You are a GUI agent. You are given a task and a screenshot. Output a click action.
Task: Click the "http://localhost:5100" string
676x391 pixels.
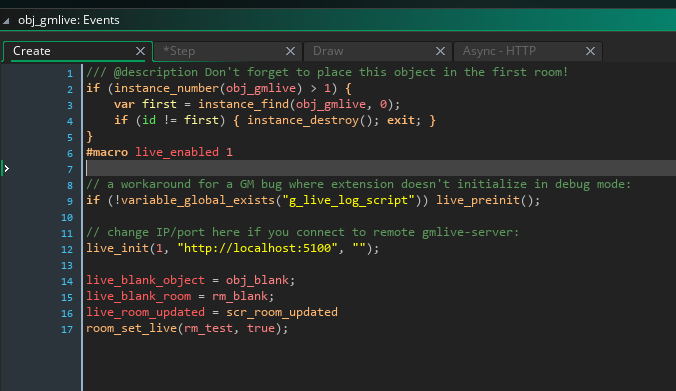click(x=257, y=248)
